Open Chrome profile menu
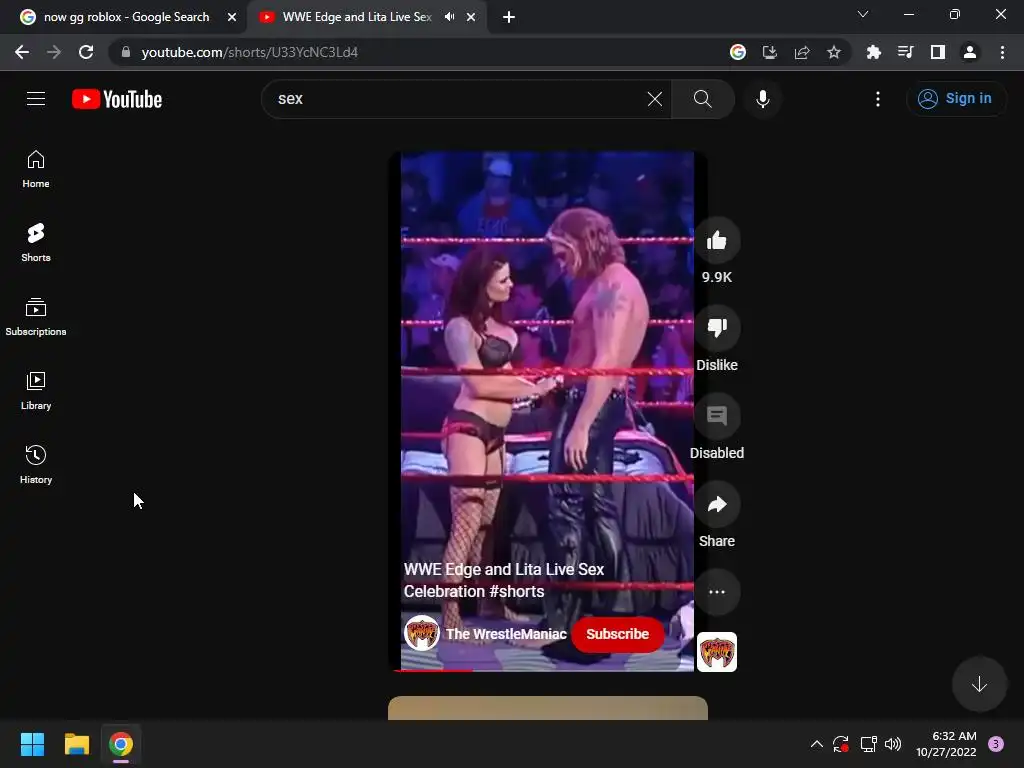 pyautogui.click(x=970, y=52)
